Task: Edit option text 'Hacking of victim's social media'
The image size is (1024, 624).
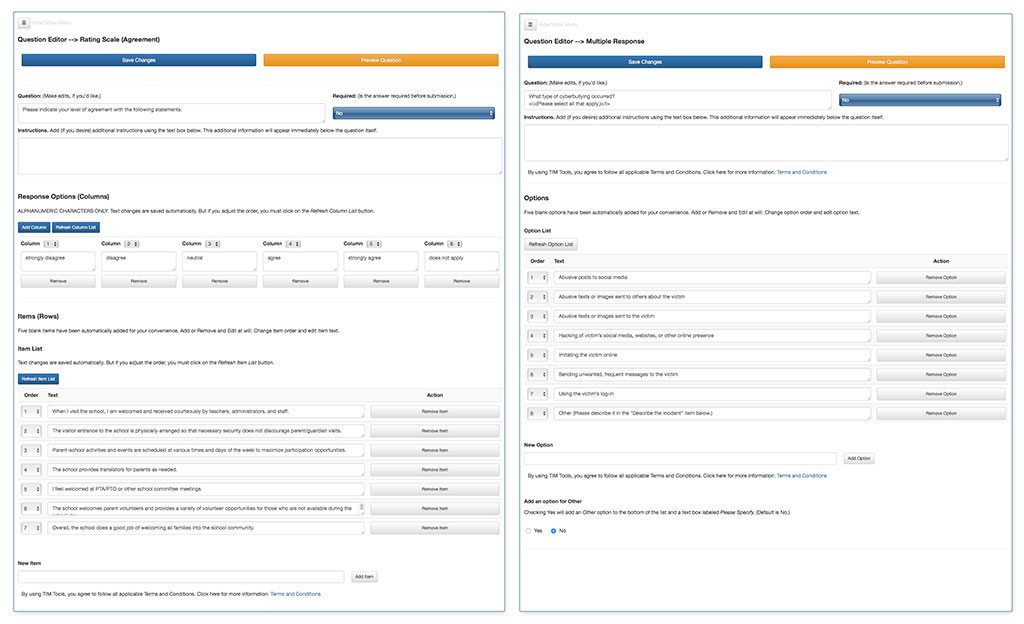Action: (712, 335)
